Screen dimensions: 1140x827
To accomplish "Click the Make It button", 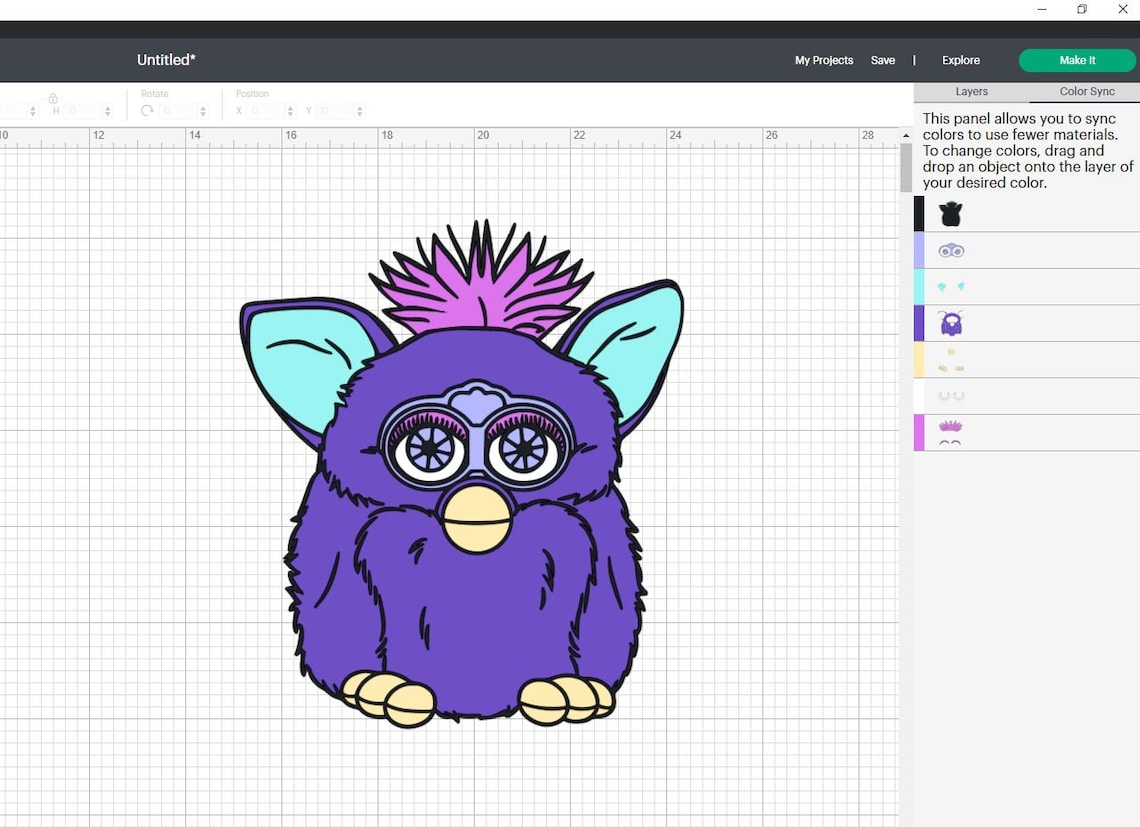I will coord(1077,60).
